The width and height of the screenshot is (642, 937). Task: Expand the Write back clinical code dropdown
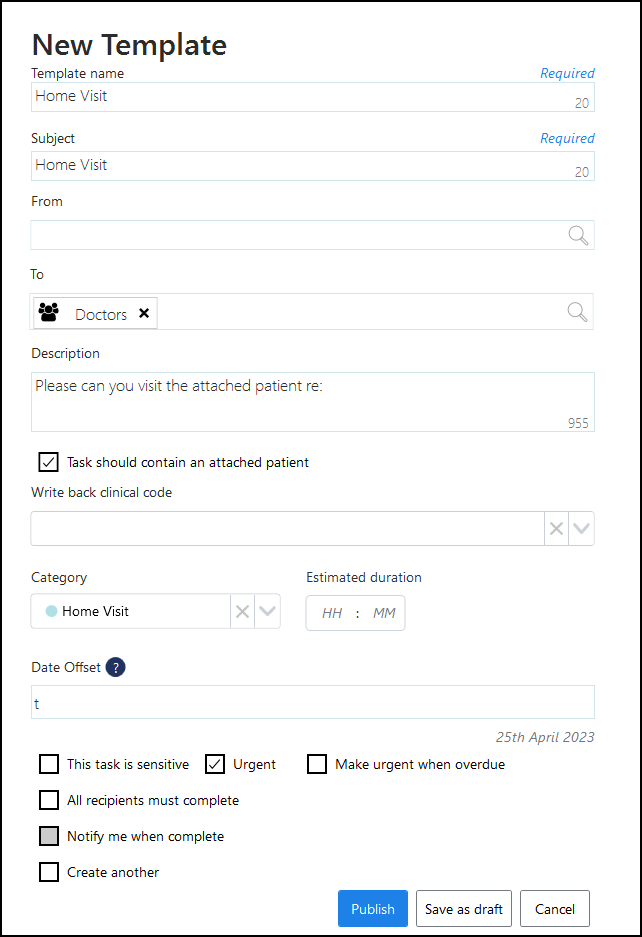click(582, 529)
